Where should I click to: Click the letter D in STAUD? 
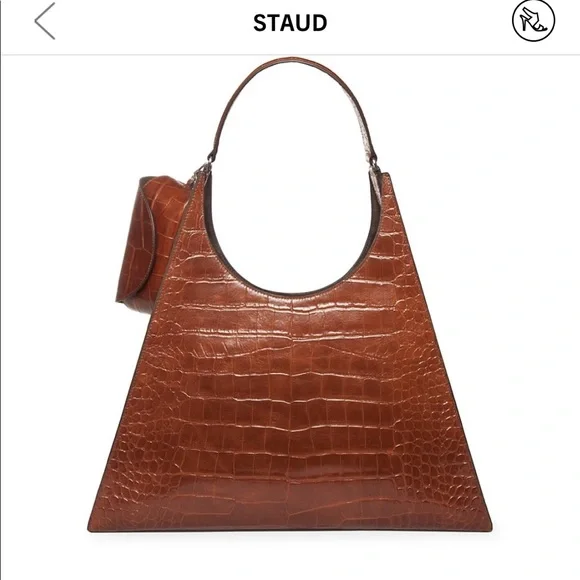pyautogui.click(x=319, y=23)
